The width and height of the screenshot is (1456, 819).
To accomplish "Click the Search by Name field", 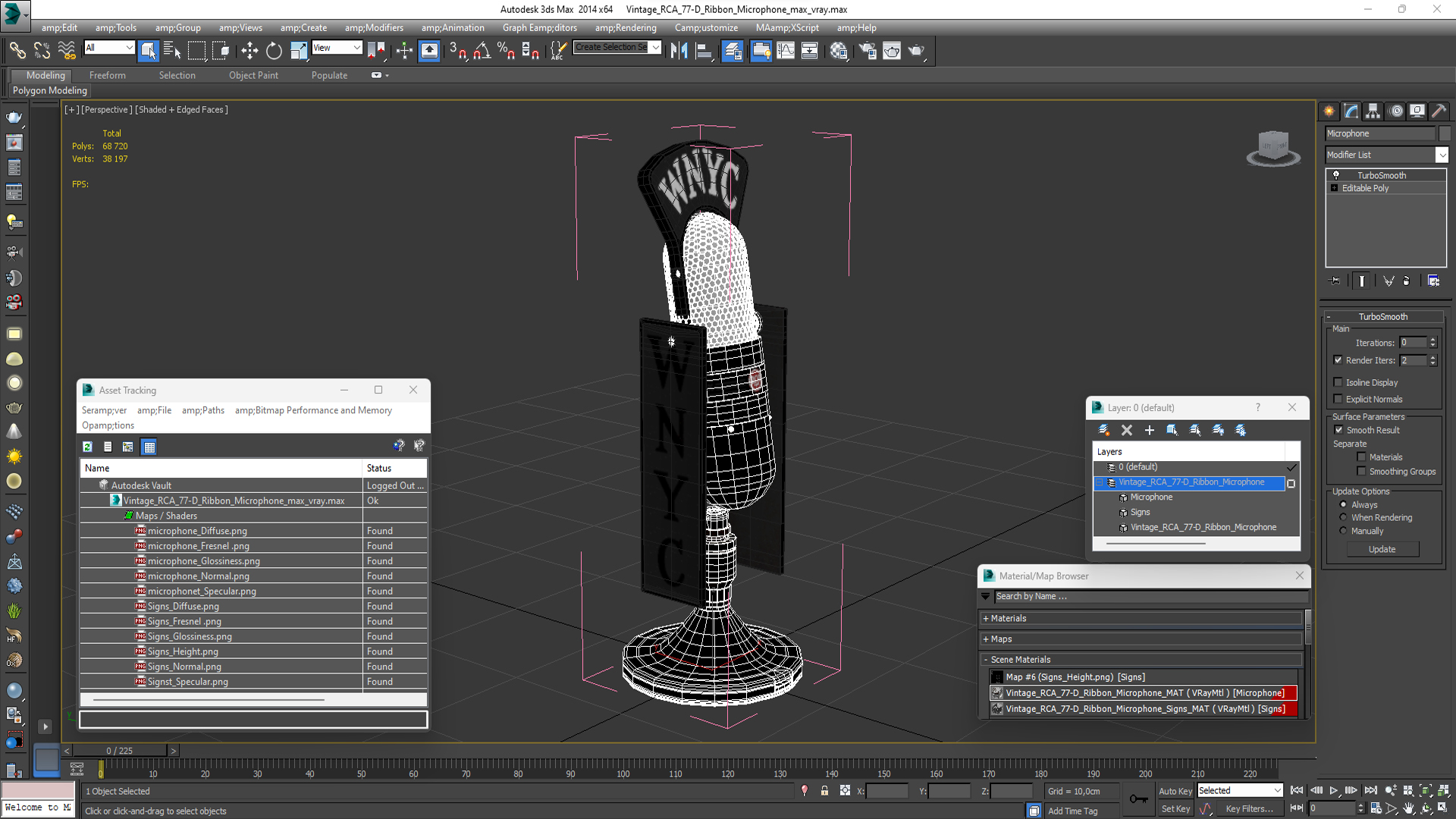I will [x=1151, y=597].
